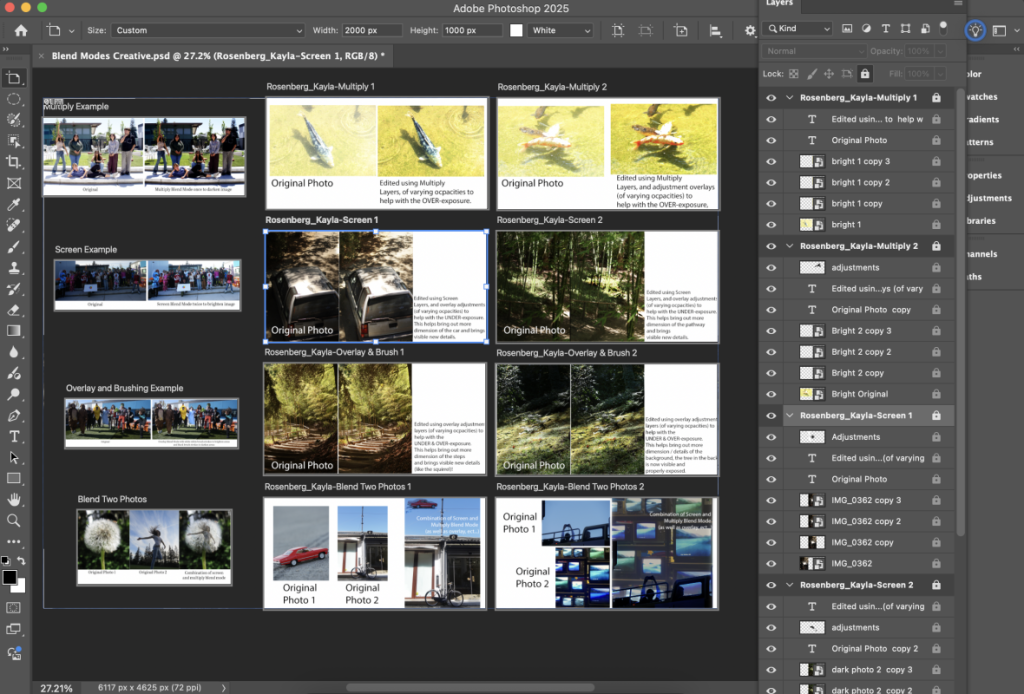Open the Gradients panel tab
Image resolution: width=1024 pixels, height=694 pixels.
[982, 119]
